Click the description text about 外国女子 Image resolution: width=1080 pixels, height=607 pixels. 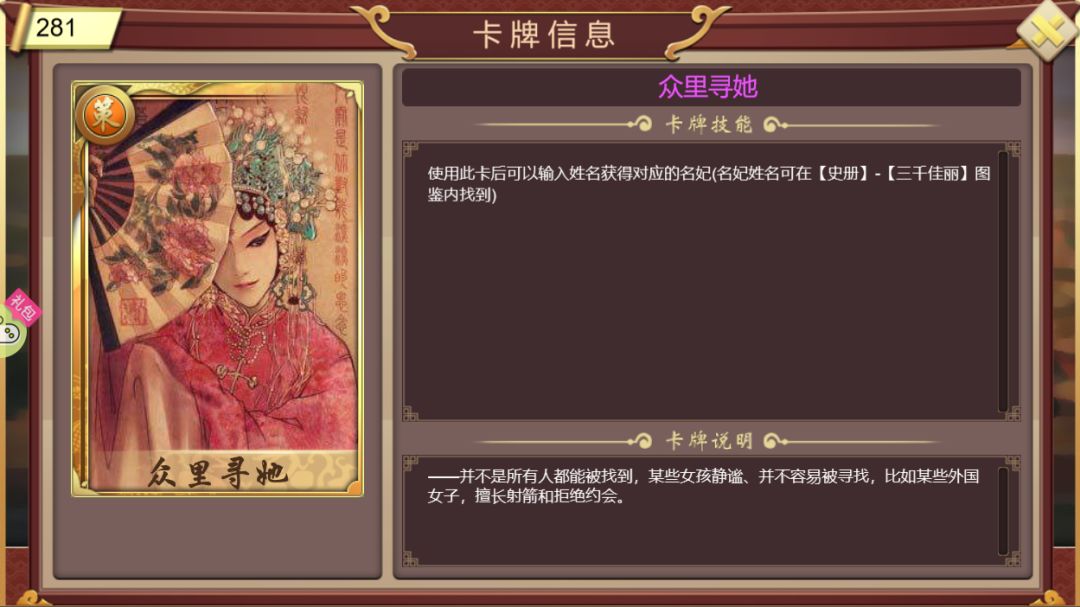703,486
